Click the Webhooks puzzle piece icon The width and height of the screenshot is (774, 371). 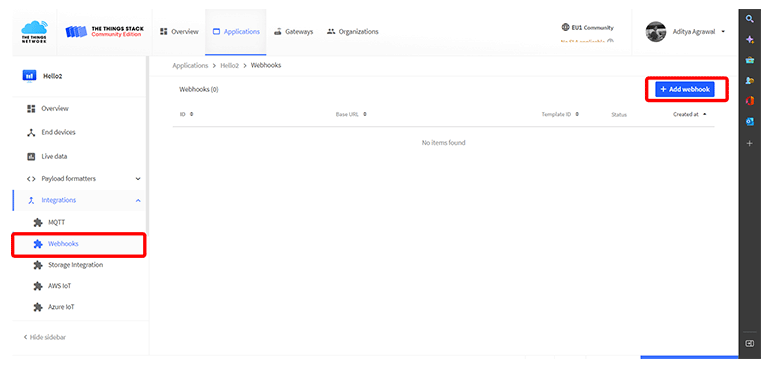[38, 244]
